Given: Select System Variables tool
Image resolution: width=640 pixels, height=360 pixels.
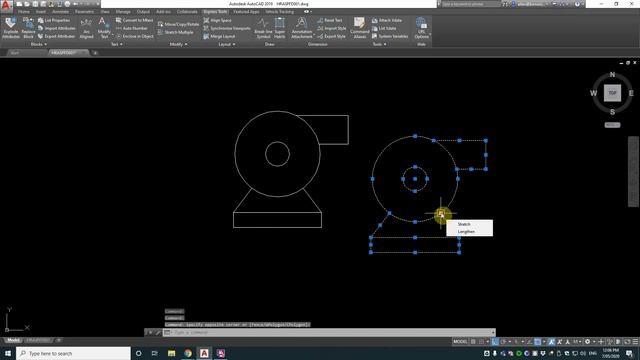Looking at the screenshot, I should tap(390, 36).
